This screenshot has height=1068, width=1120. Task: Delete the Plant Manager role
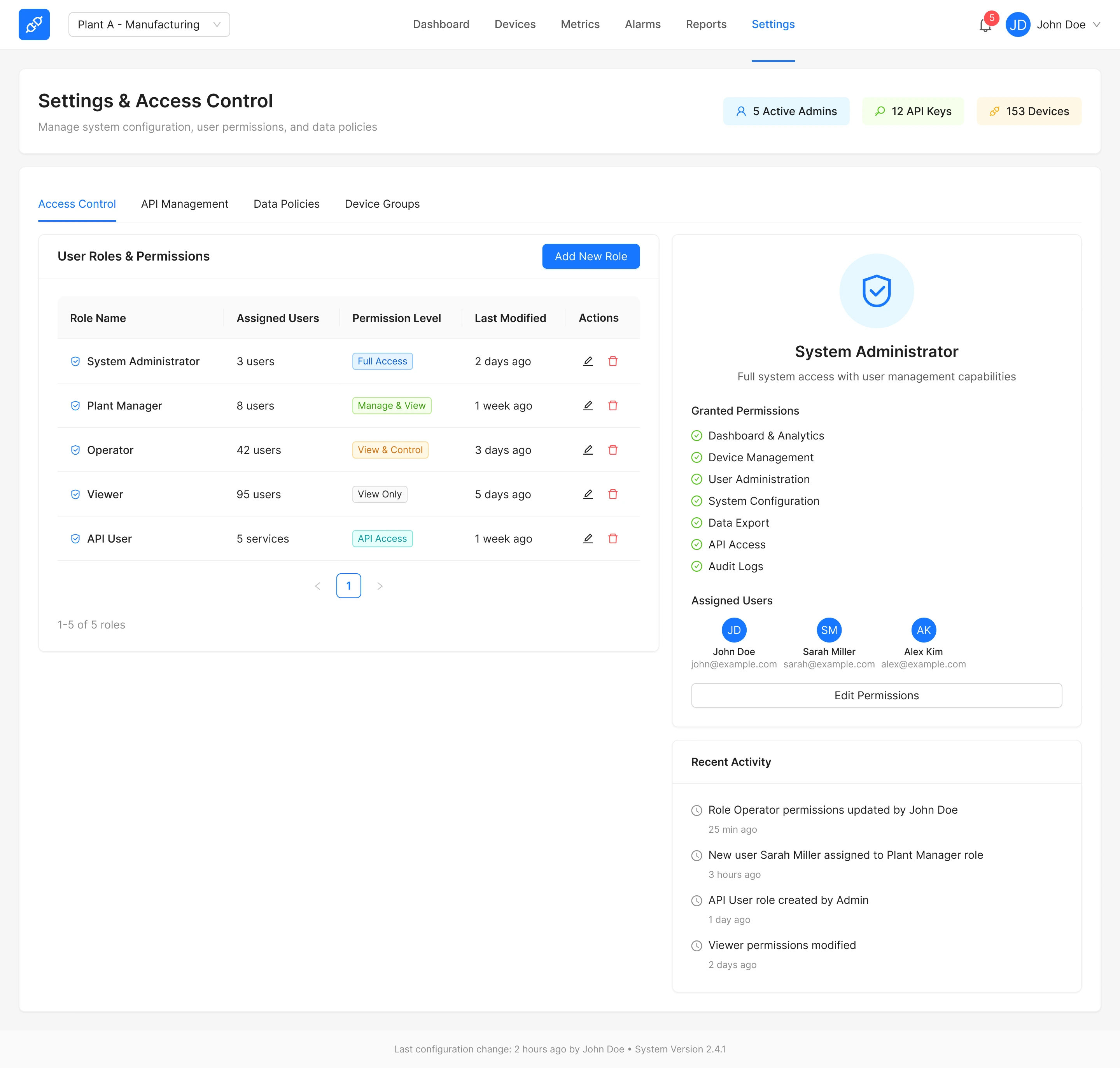click(613, 405)
